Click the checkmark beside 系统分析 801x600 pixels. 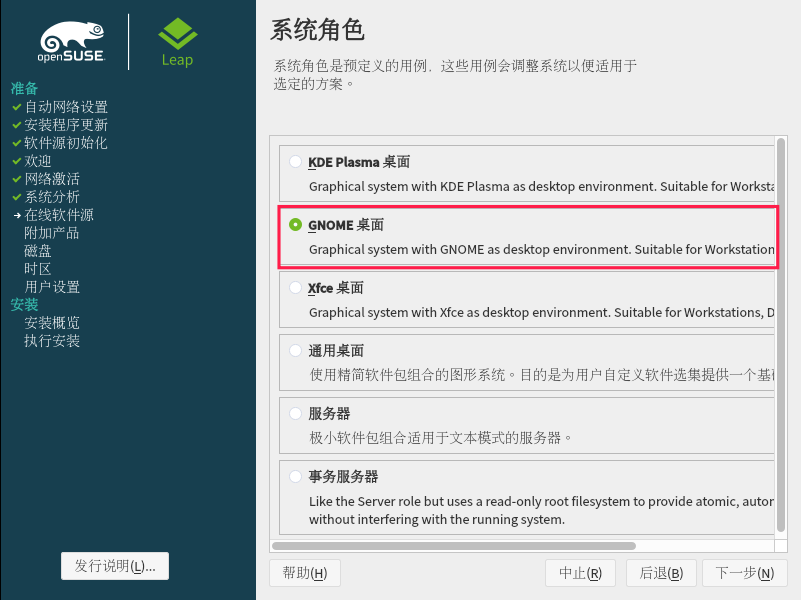(x=17, y=197)
